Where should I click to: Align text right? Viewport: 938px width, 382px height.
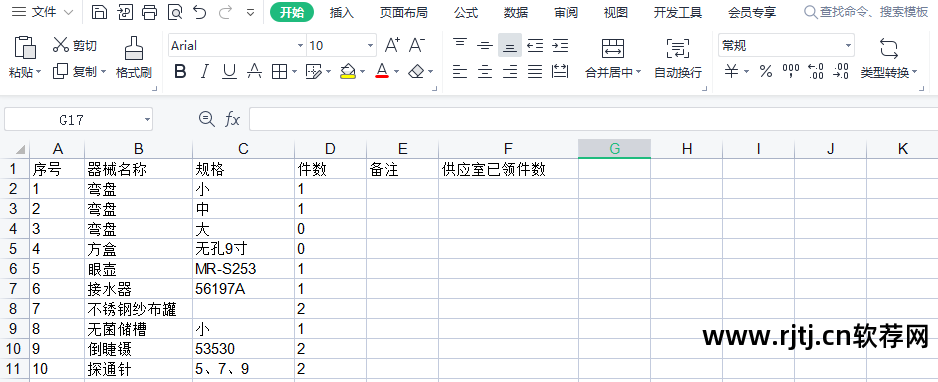(x=510, y=72)
